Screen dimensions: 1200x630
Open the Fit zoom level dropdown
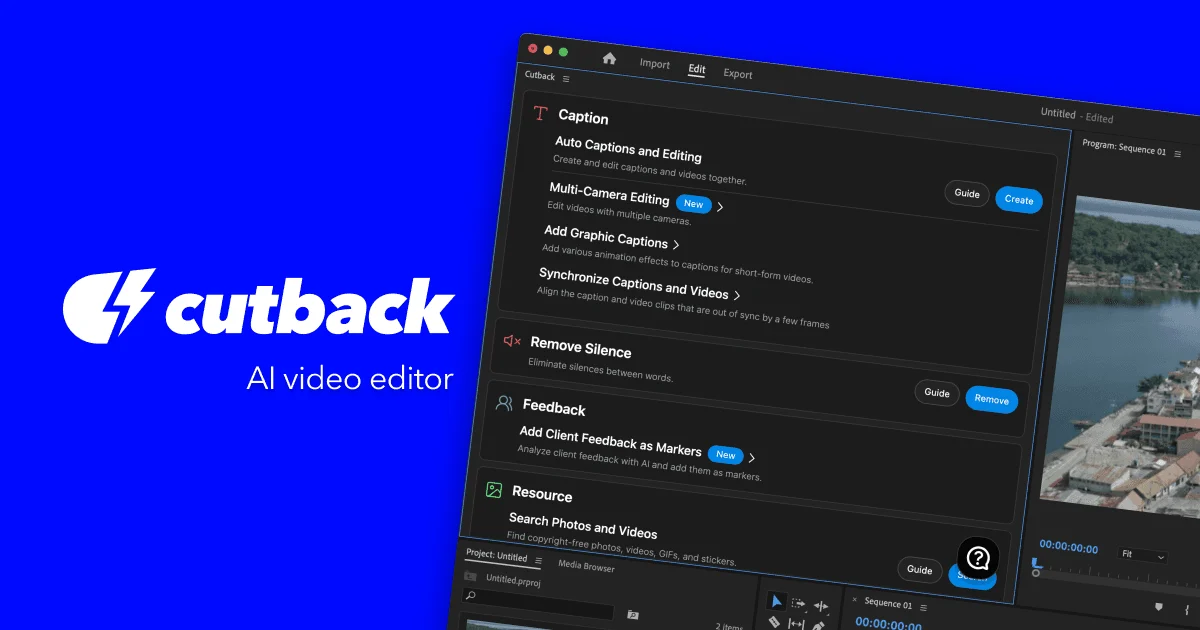coord(1143,555)
